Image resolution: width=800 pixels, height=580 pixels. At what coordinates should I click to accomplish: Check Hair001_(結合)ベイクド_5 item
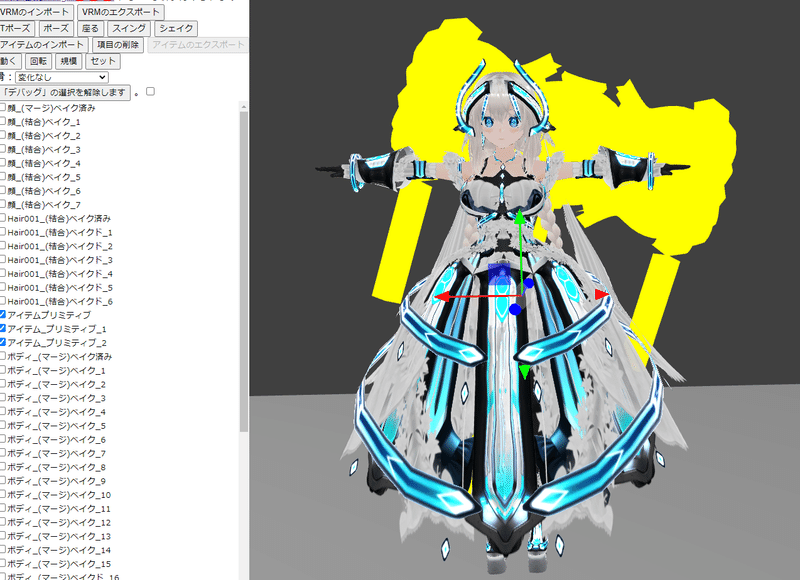tap(3, 287)
